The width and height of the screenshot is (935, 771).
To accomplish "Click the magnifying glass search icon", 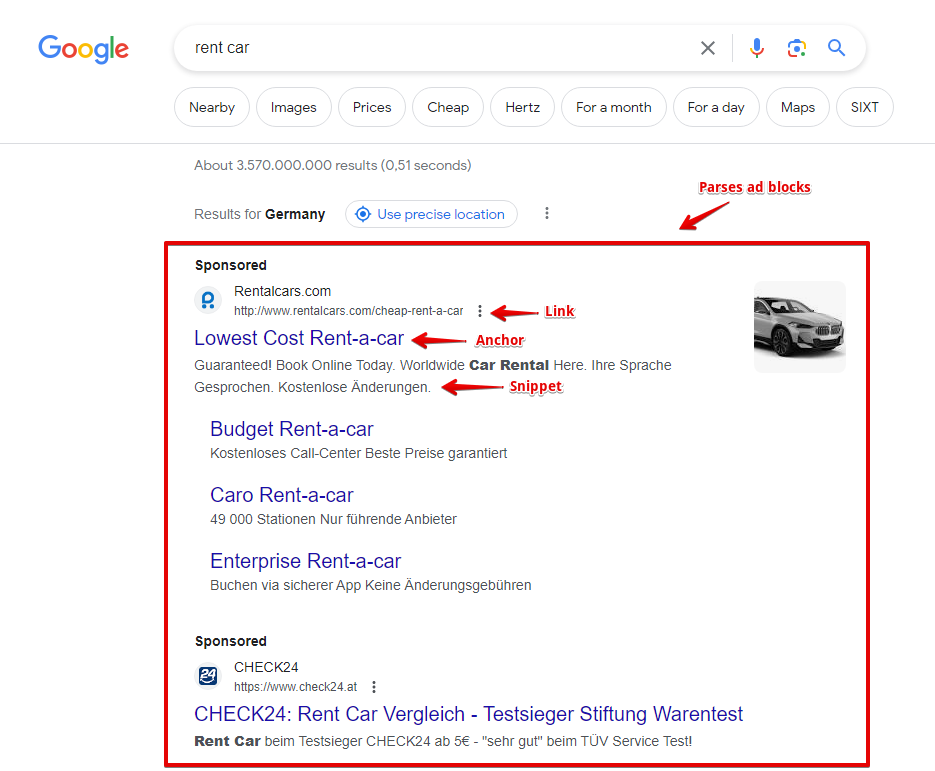I will (837, 48).
